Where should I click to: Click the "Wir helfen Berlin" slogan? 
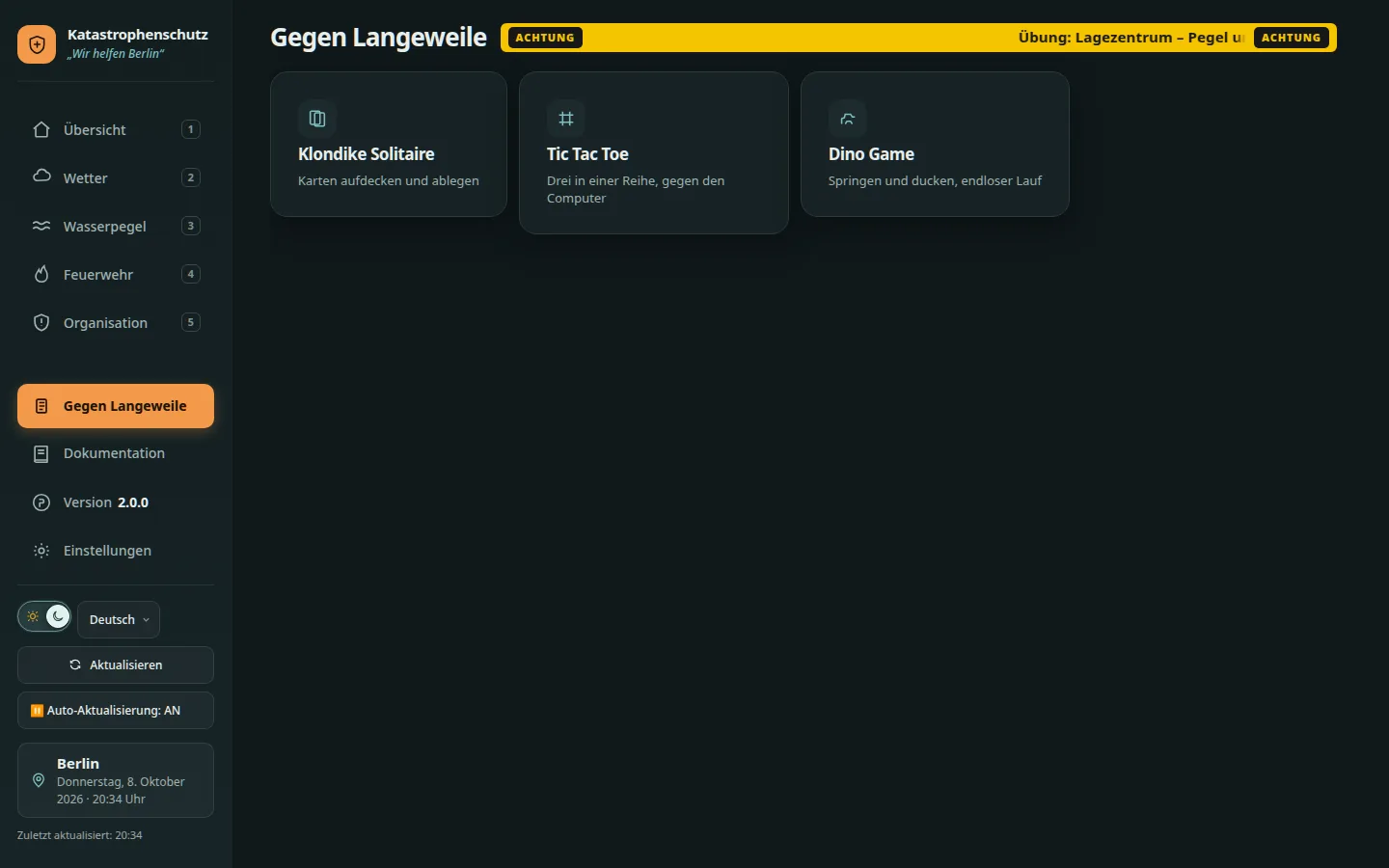[116, 54]
